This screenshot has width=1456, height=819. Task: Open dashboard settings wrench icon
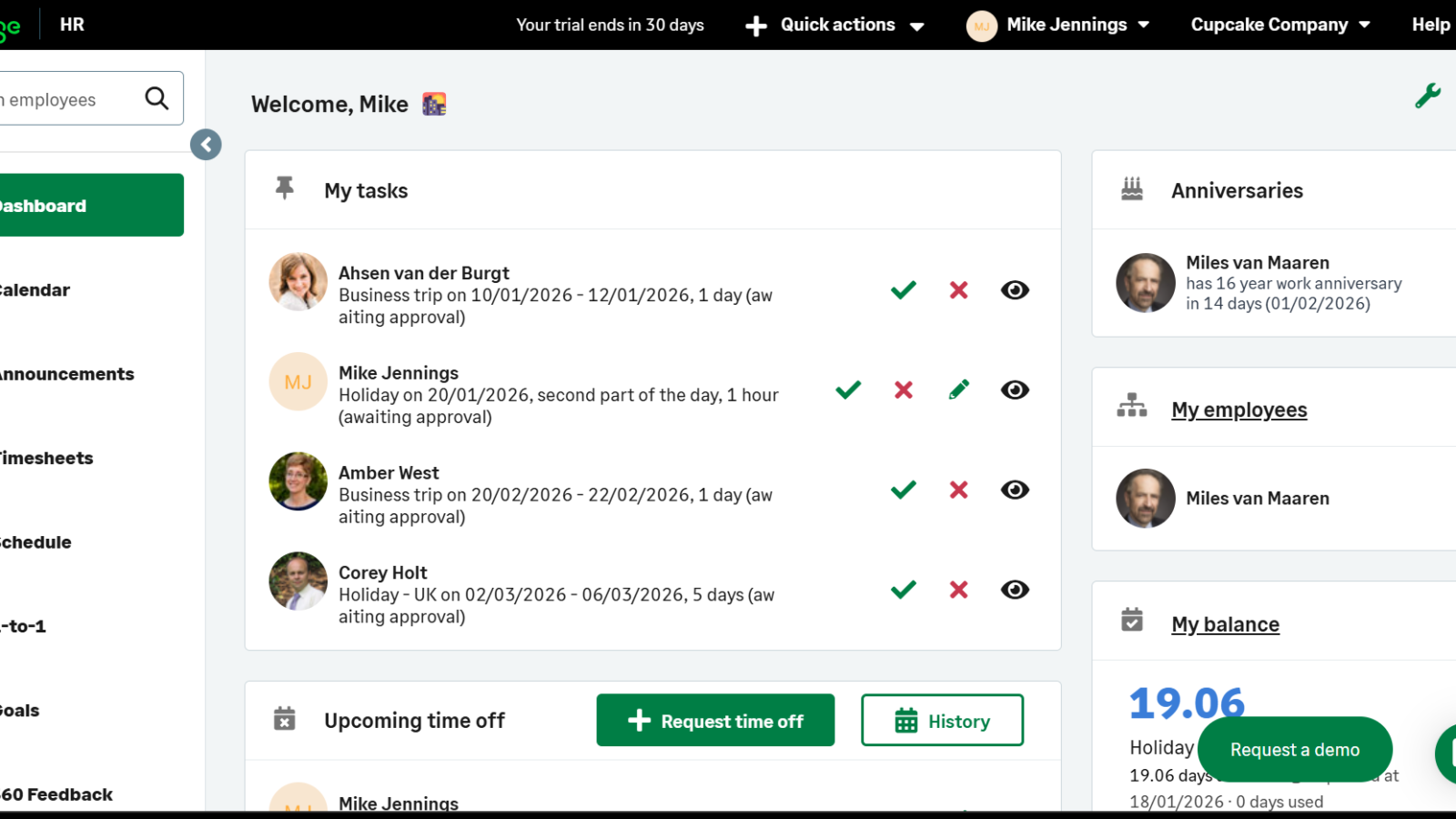pyautogui.click(x=1427, y=96)
